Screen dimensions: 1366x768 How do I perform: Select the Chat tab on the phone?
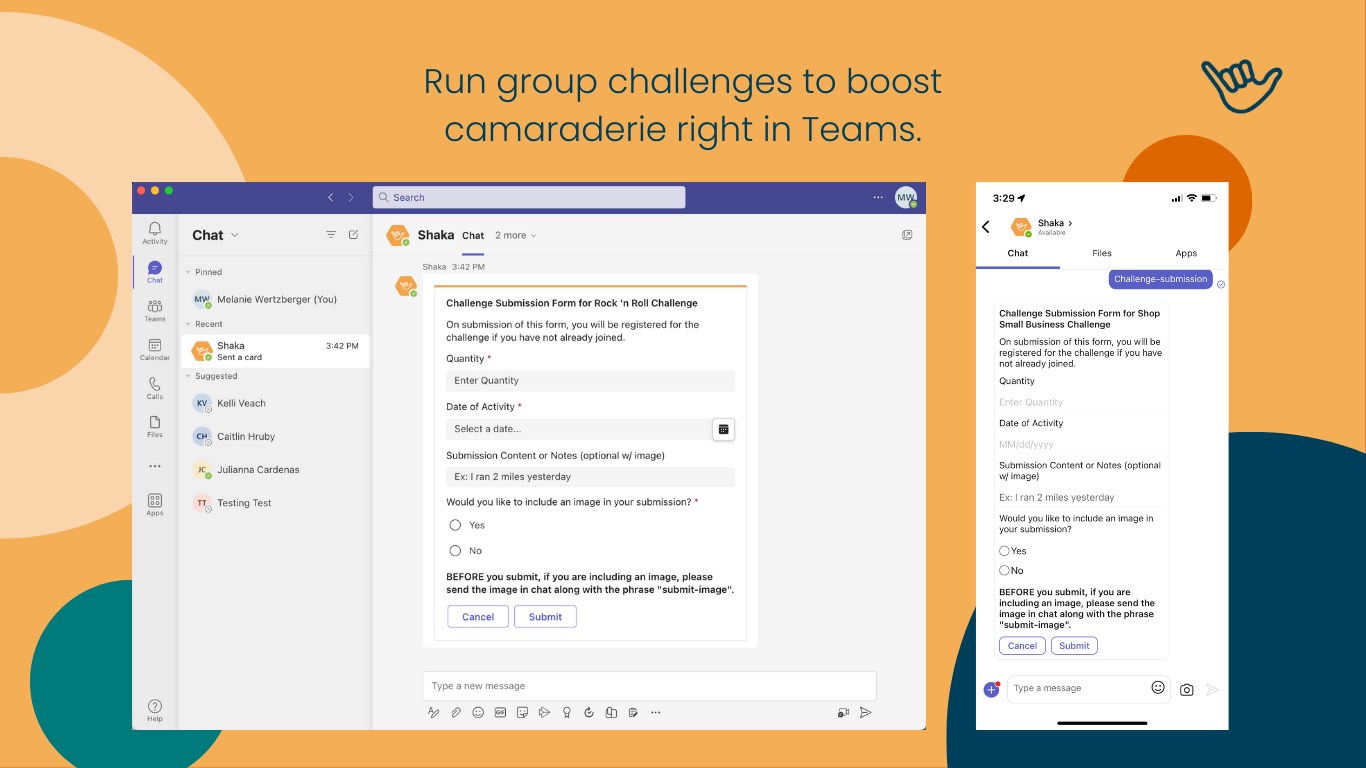(1018, 253)
